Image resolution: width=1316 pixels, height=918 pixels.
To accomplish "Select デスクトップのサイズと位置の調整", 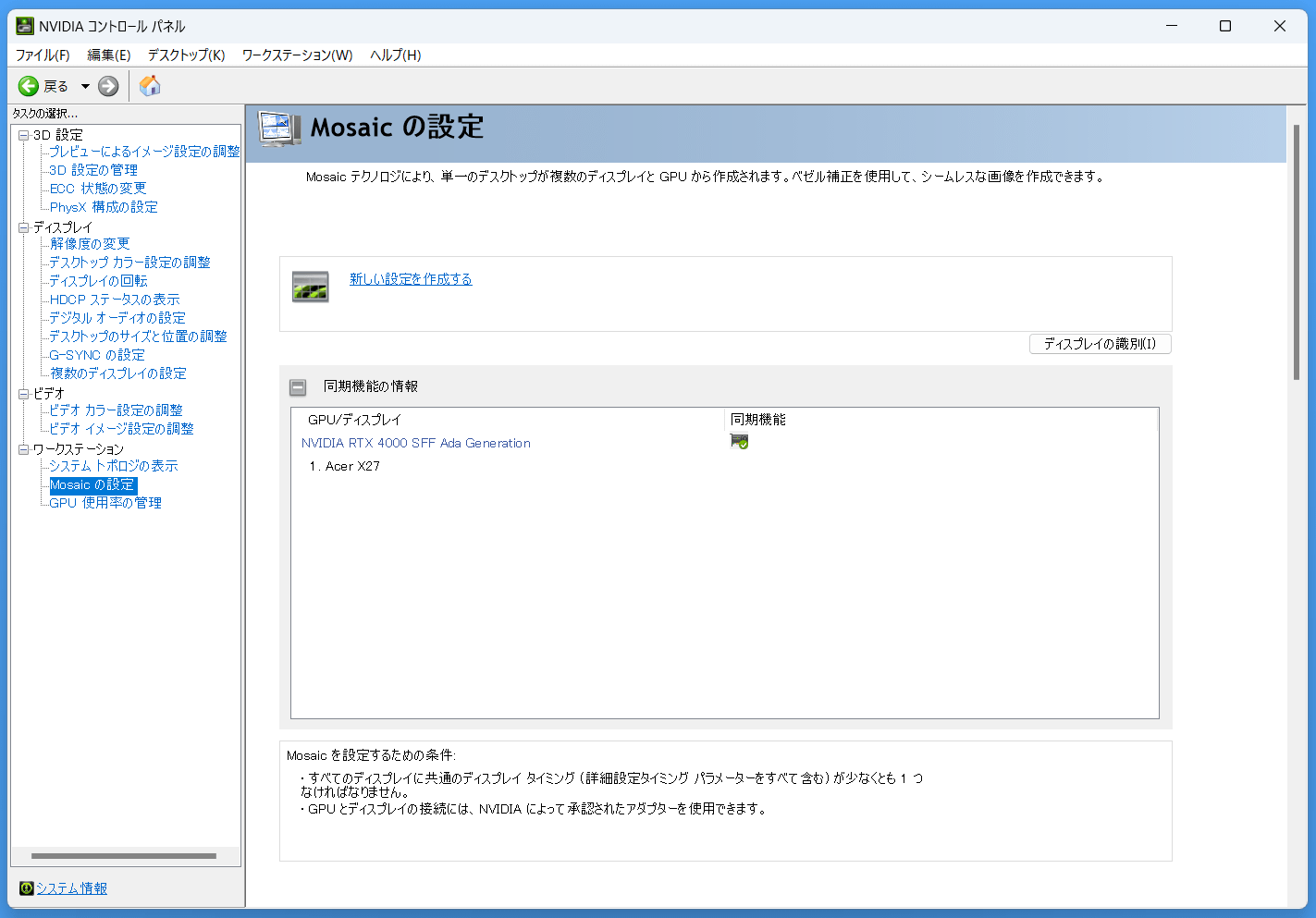I will tap(139, 337).
